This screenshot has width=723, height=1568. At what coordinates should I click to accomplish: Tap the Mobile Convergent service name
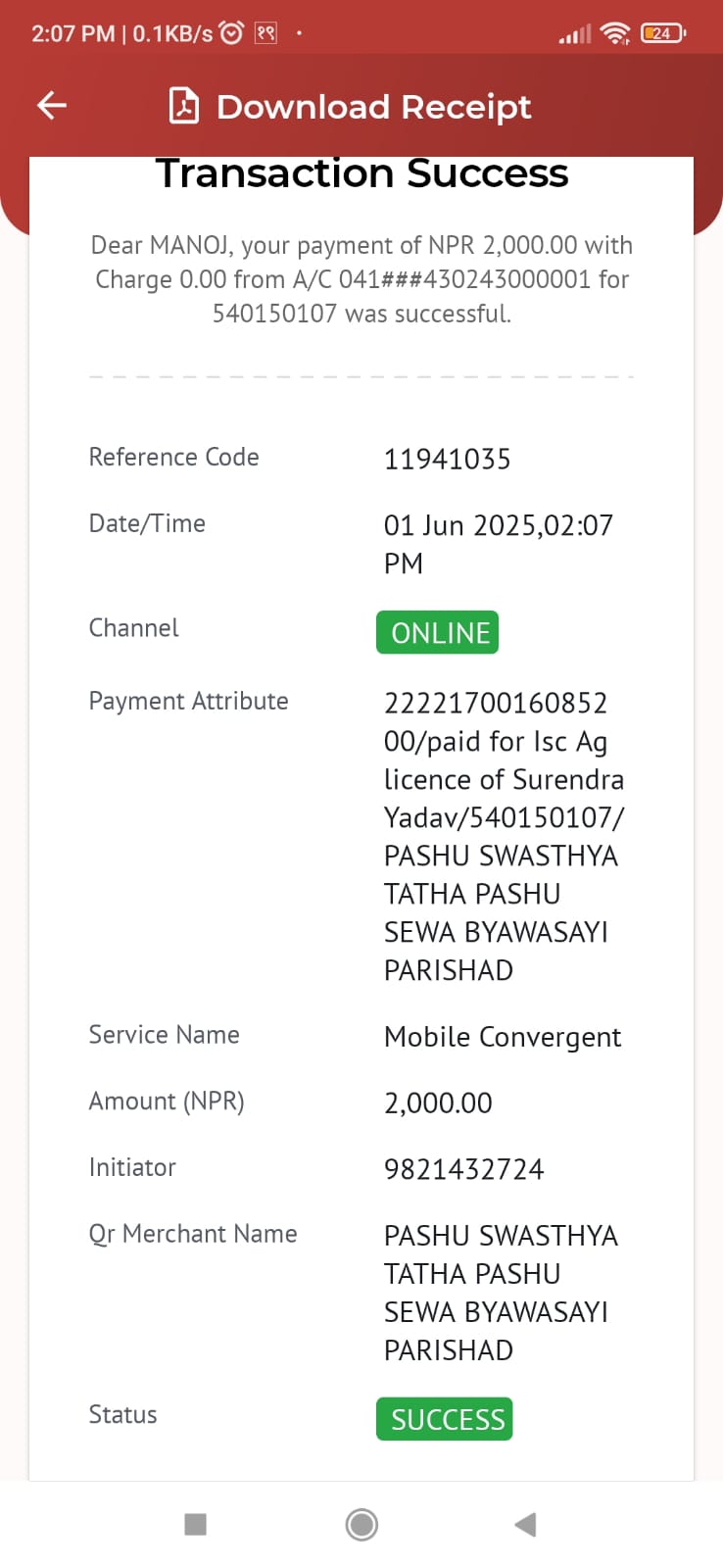pos(503,1037)
